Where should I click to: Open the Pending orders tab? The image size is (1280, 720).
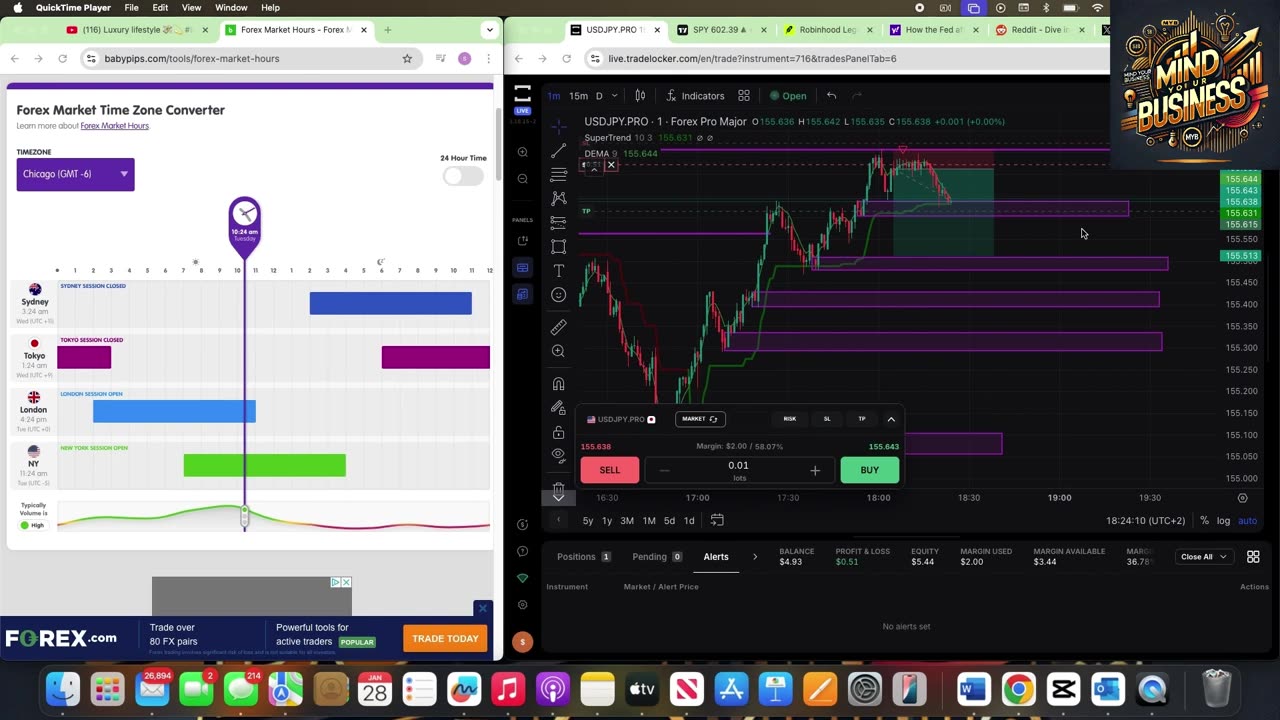pyautogui.click(x=657, y=557)
